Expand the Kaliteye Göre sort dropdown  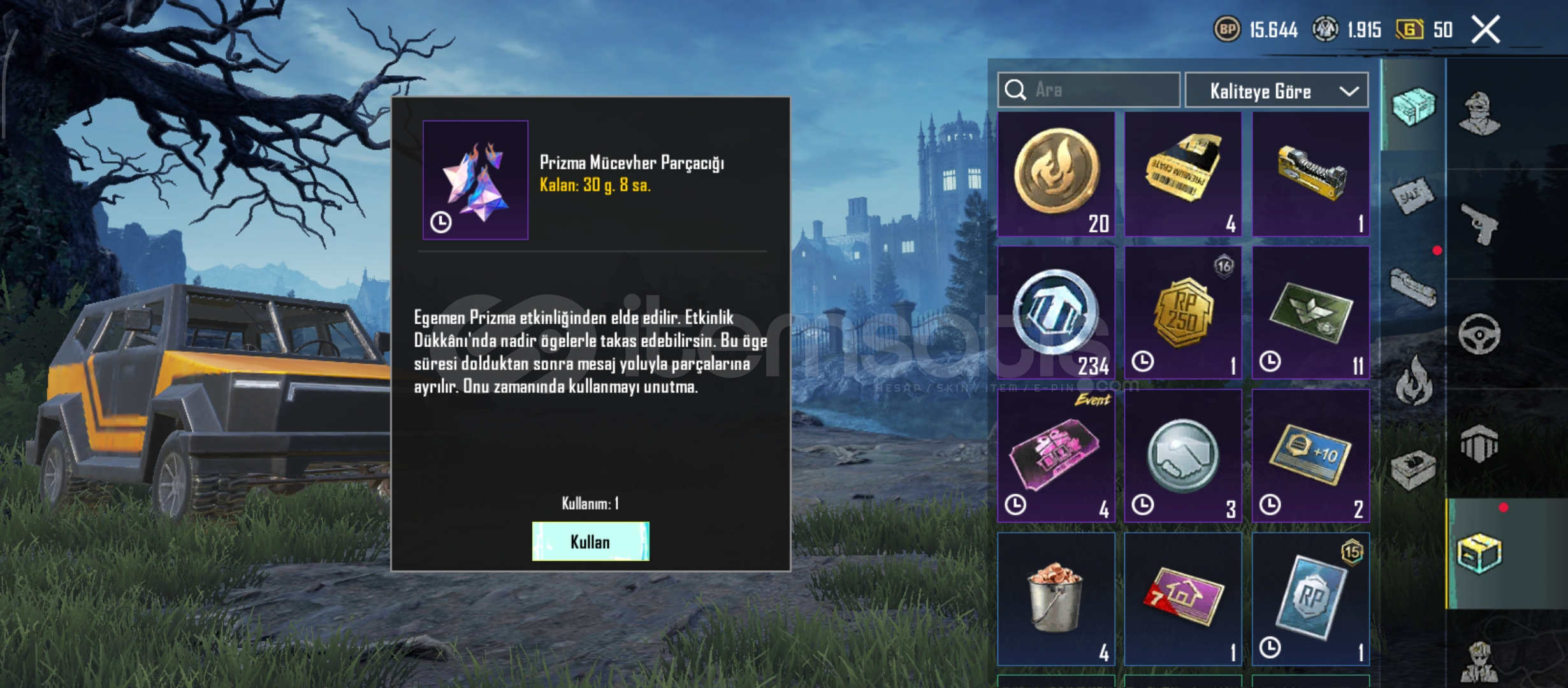pyautogui.click(x=1276, y=91)
